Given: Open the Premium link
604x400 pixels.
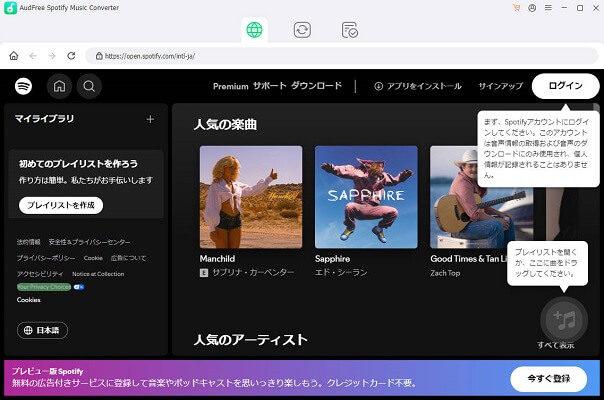Looking at the screenshot, I should coord(231,86).
